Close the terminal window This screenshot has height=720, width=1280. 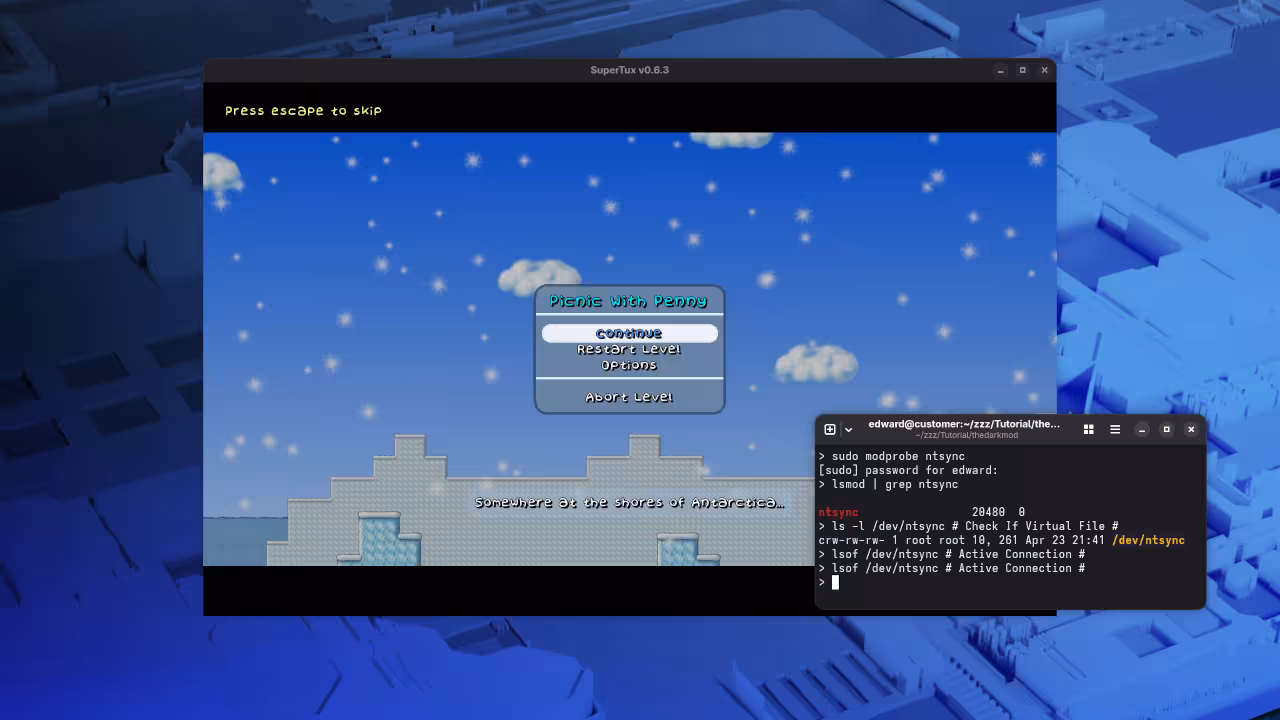[x=1191, y=429]
